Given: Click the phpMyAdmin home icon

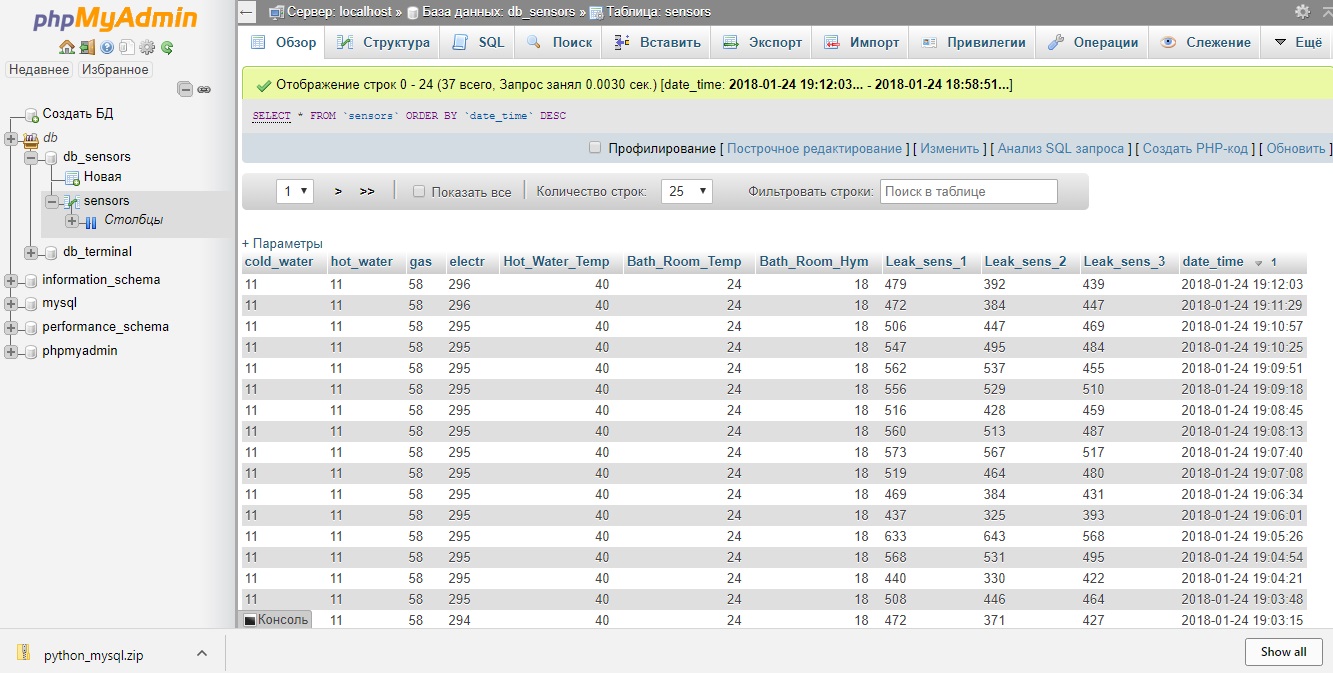Looking at the screenshot, I should [67, 47].
